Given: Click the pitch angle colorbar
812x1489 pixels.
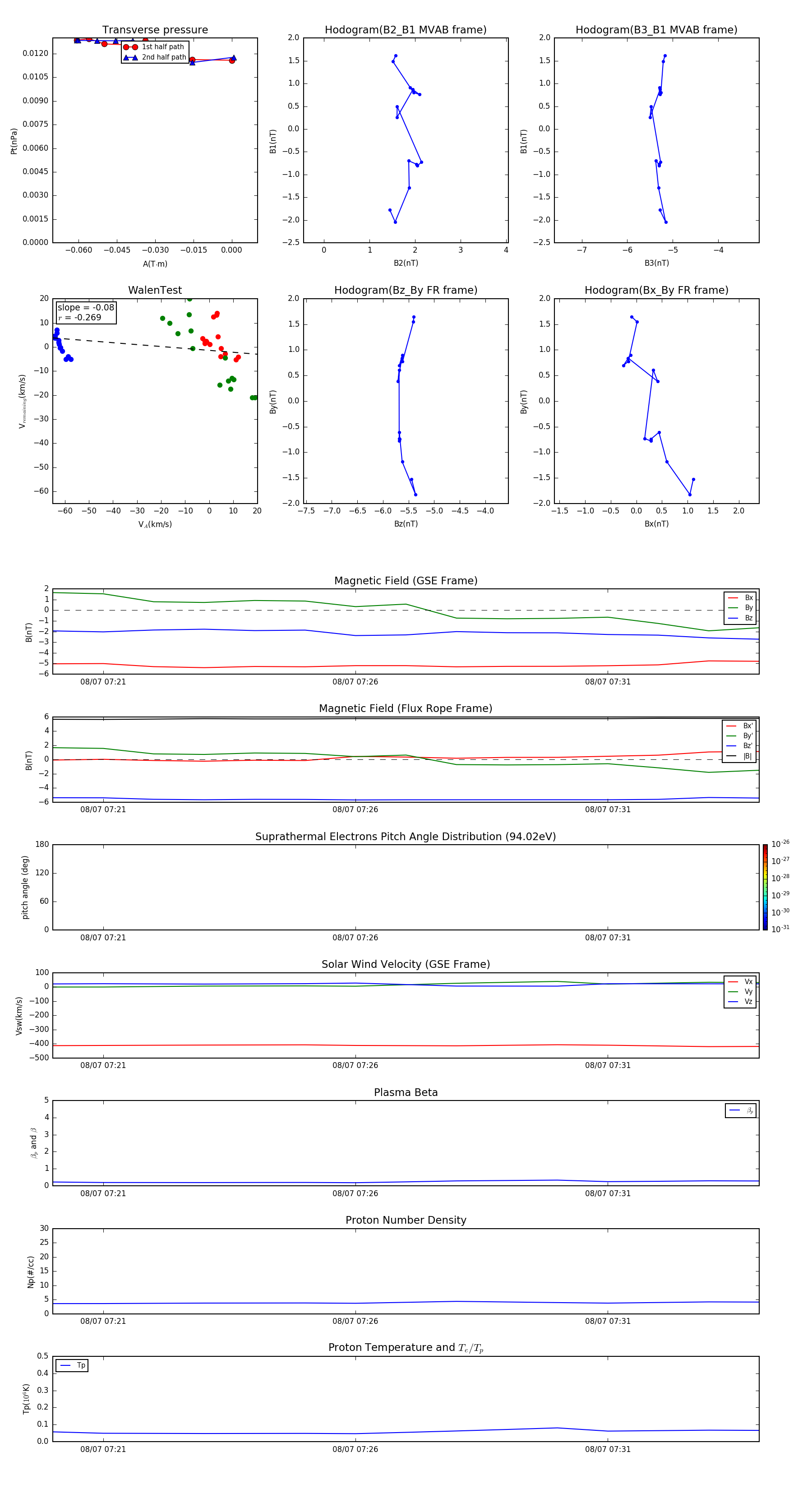Looking at the screenshot, I should 765,887.
